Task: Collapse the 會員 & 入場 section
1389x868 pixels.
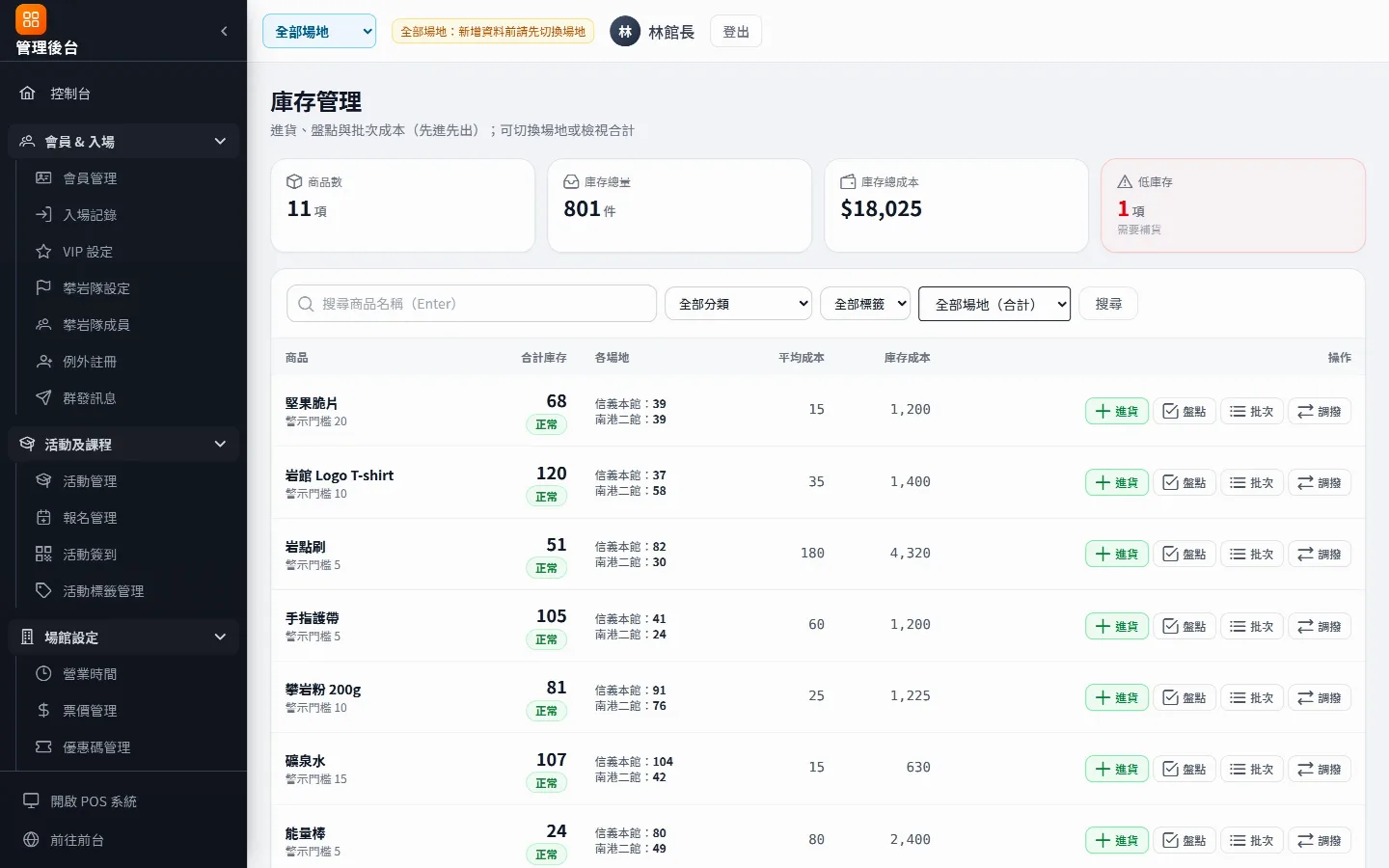Action: [x=123, y=141]
